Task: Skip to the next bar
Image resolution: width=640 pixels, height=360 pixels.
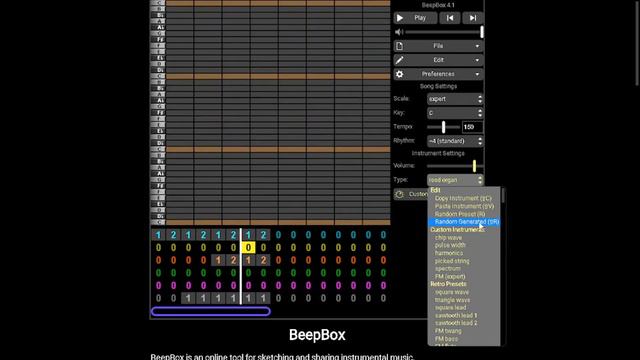Action: (x=473, y=18)
